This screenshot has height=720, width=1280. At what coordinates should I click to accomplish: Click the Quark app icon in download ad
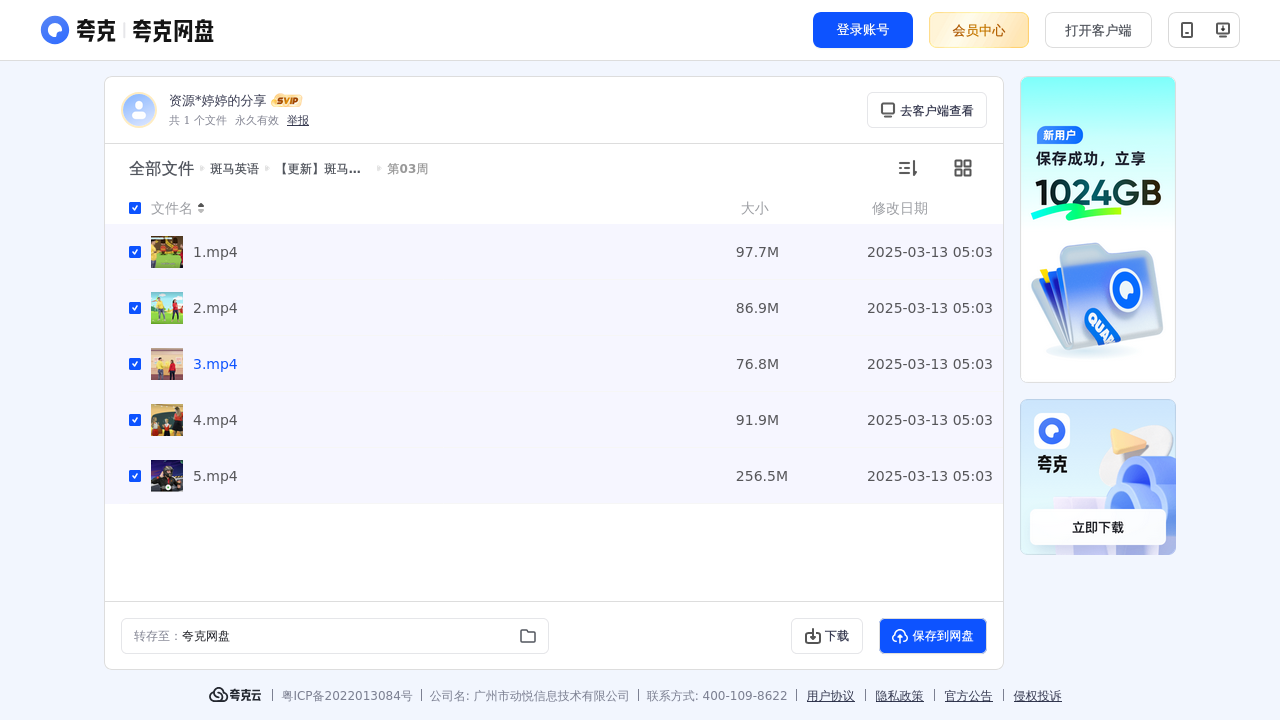click(x=1052, y=431)
